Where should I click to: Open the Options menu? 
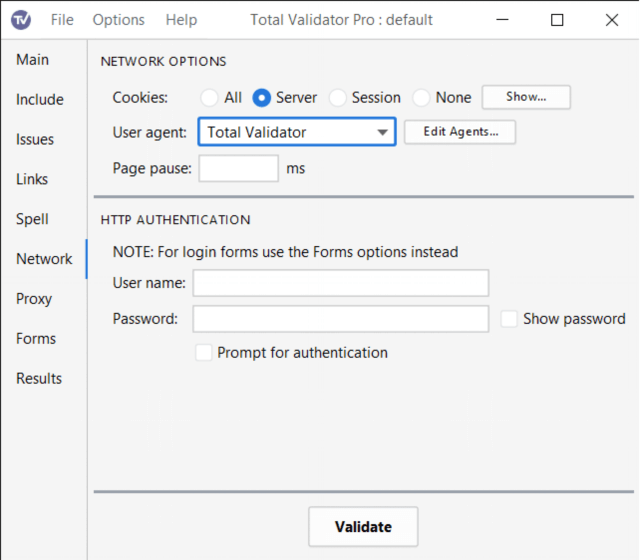click(118, 20)
